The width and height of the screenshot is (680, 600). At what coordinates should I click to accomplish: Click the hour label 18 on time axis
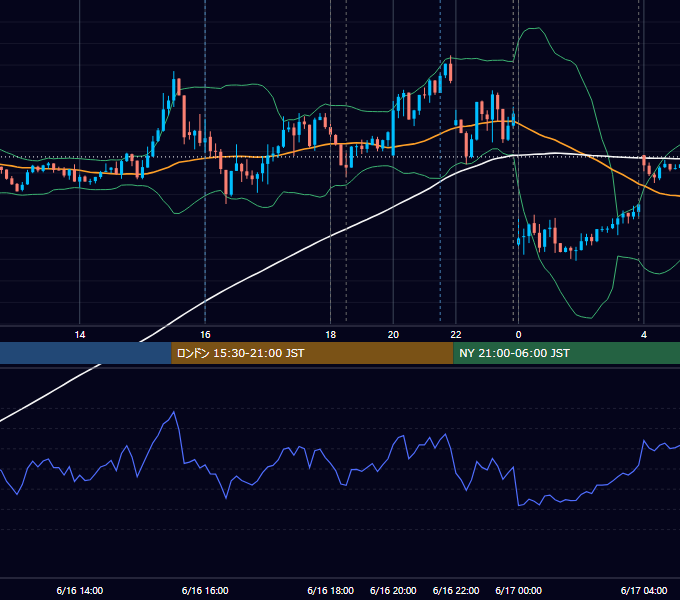point(330,335)
